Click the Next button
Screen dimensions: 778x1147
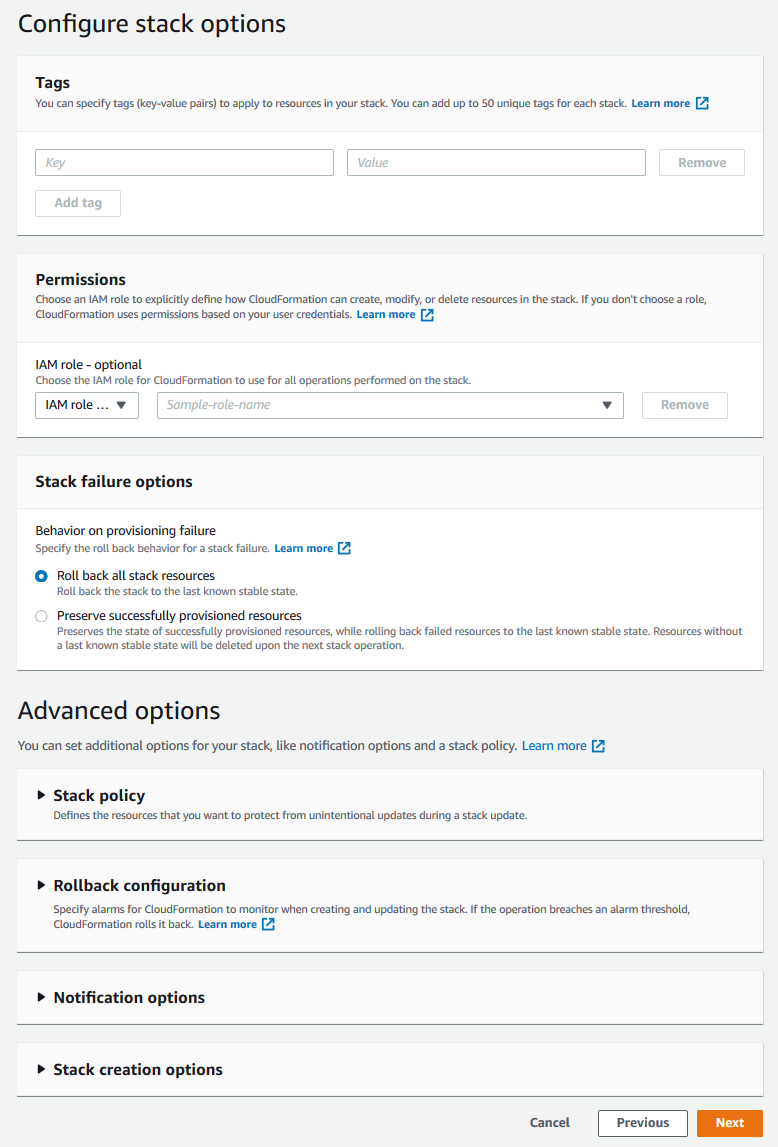729,1122
